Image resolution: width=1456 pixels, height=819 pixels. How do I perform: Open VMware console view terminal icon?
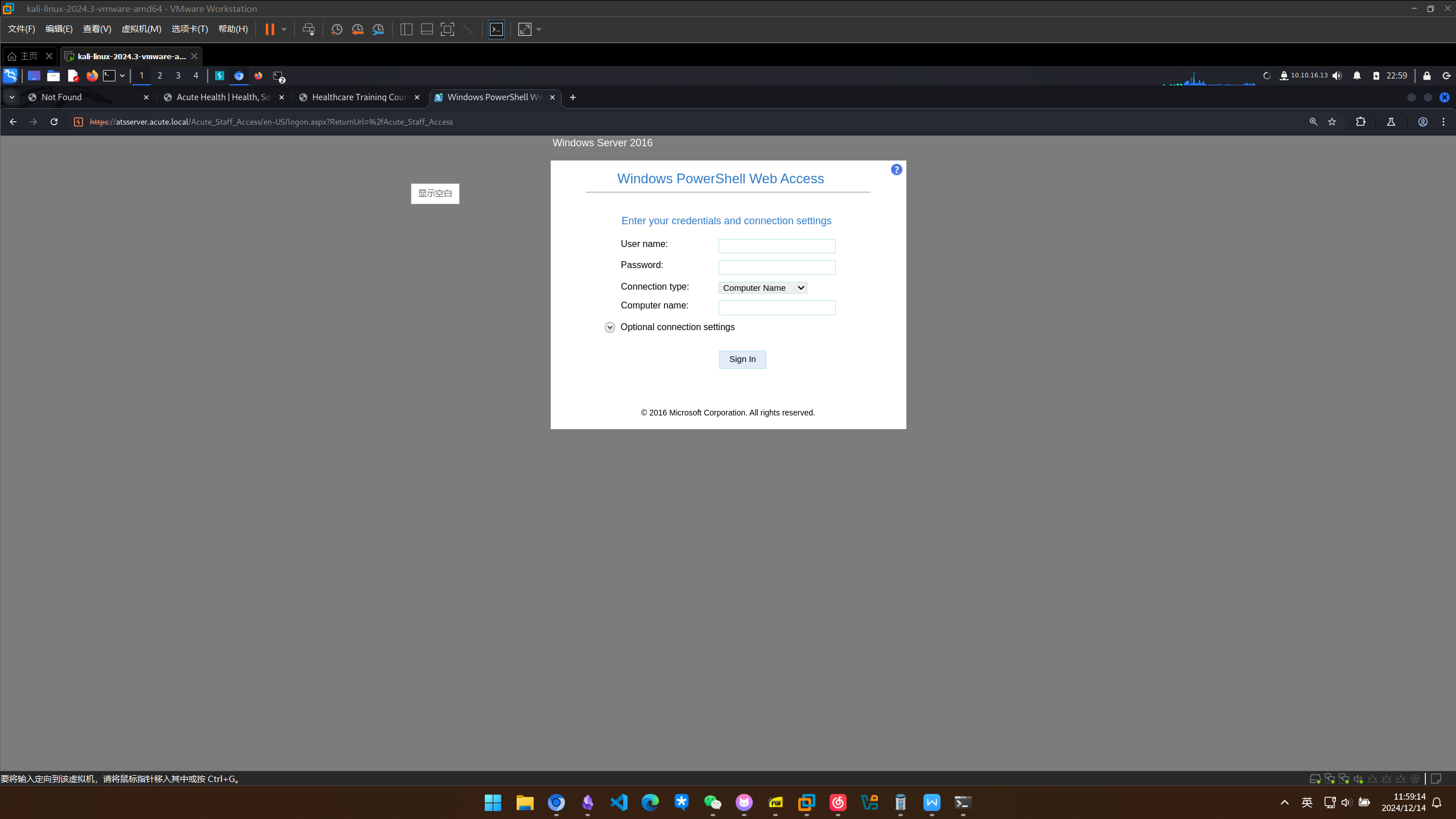click(x=496, y=30)
